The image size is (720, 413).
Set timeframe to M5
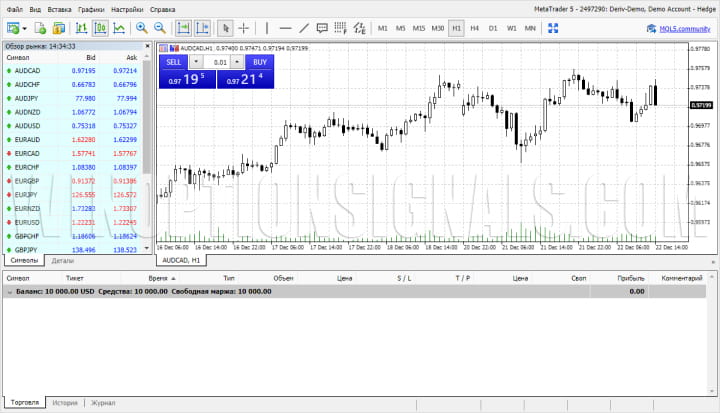[401, 28]
